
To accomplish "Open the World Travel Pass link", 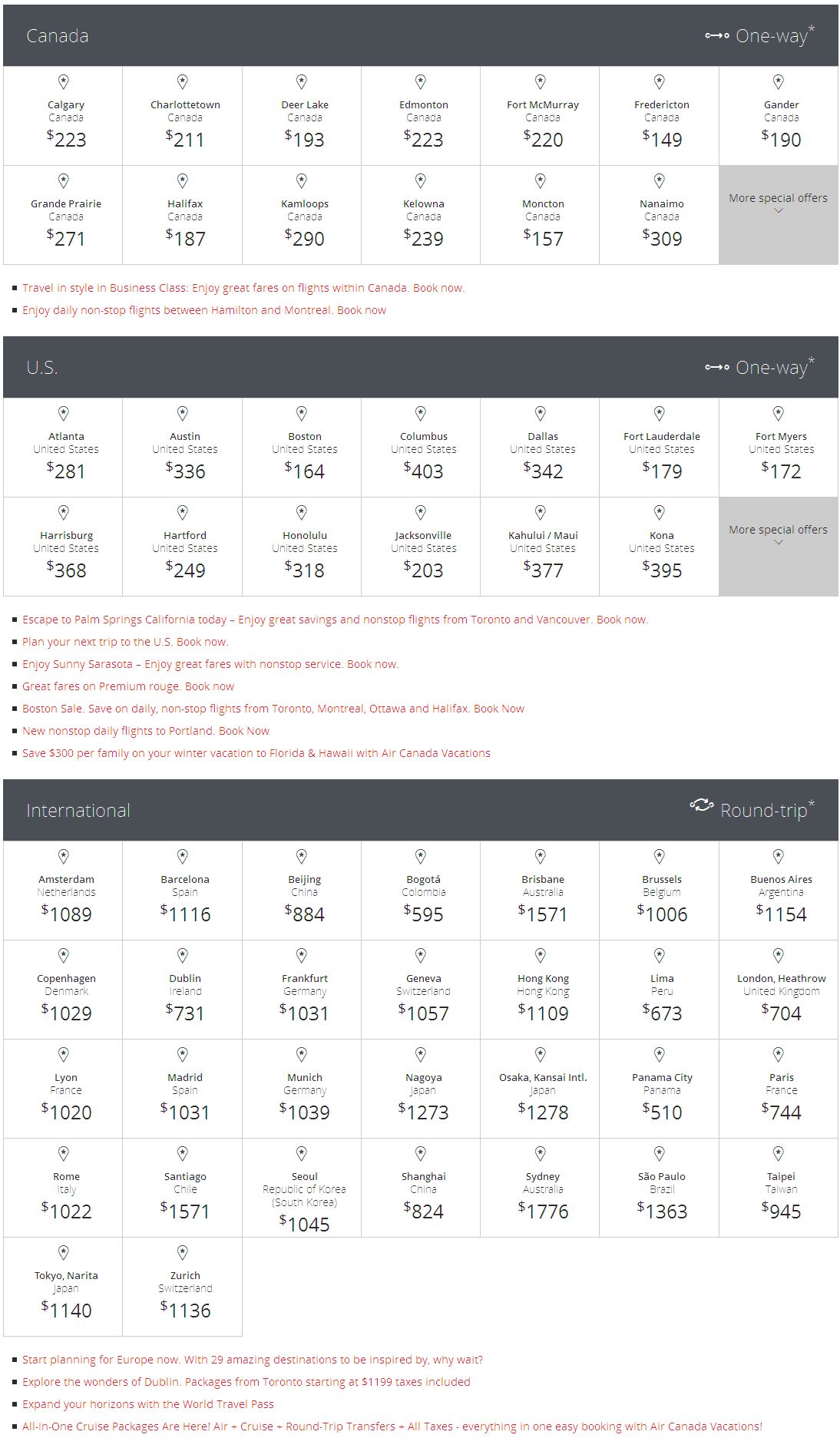I will pos(147,1404).
